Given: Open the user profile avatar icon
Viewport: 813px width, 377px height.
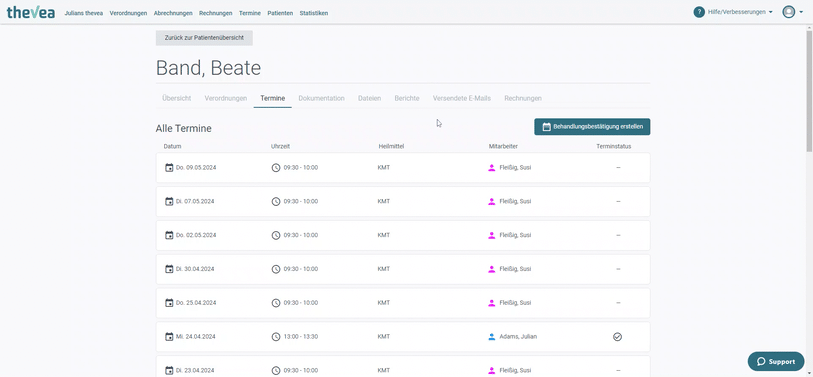Looking at the screenshot, I should point(789,12).
